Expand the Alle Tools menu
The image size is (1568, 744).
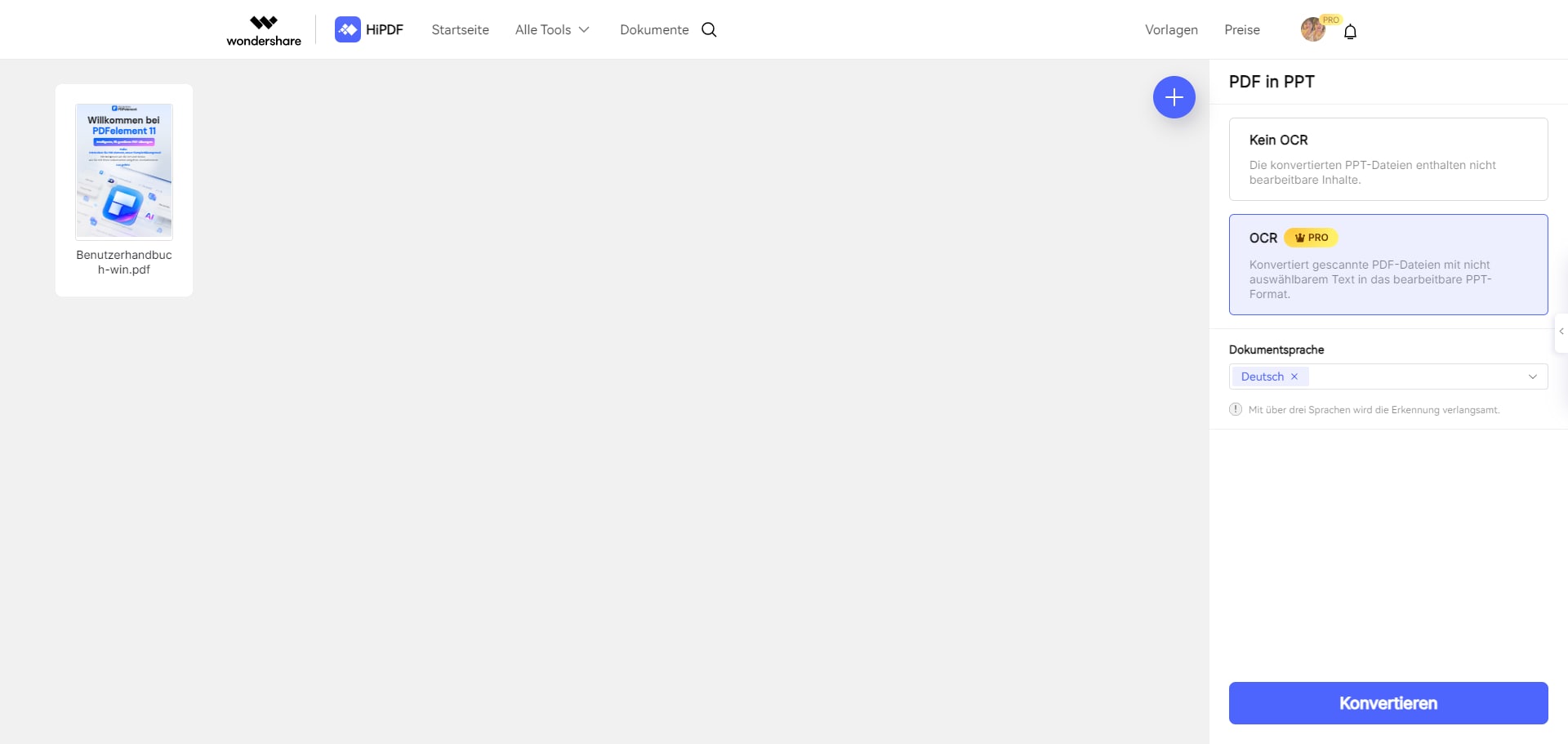(x=552, y=29)
